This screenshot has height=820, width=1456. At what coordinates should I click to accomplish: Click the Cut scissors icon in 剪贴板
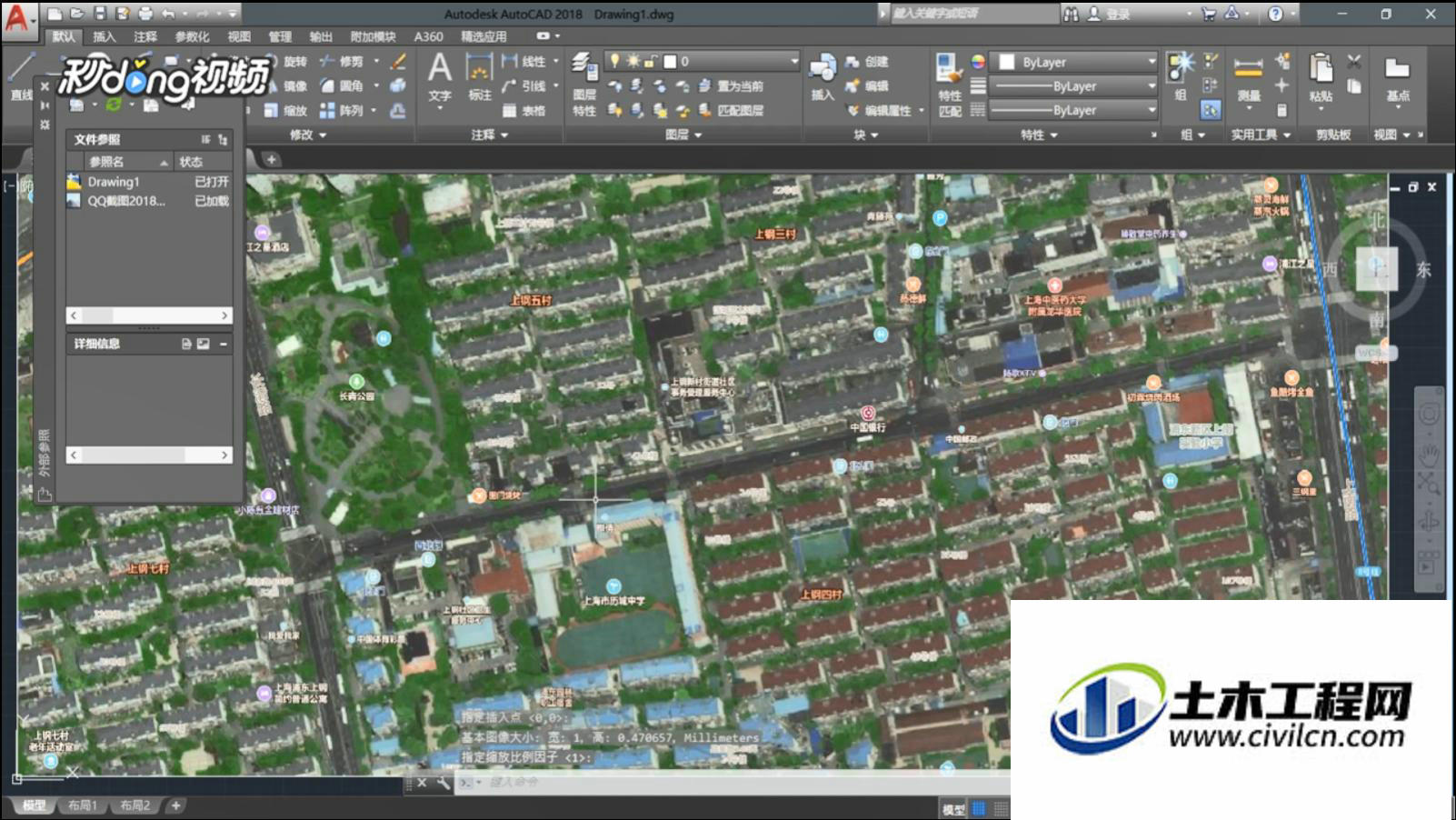[x=1354, y=62]
